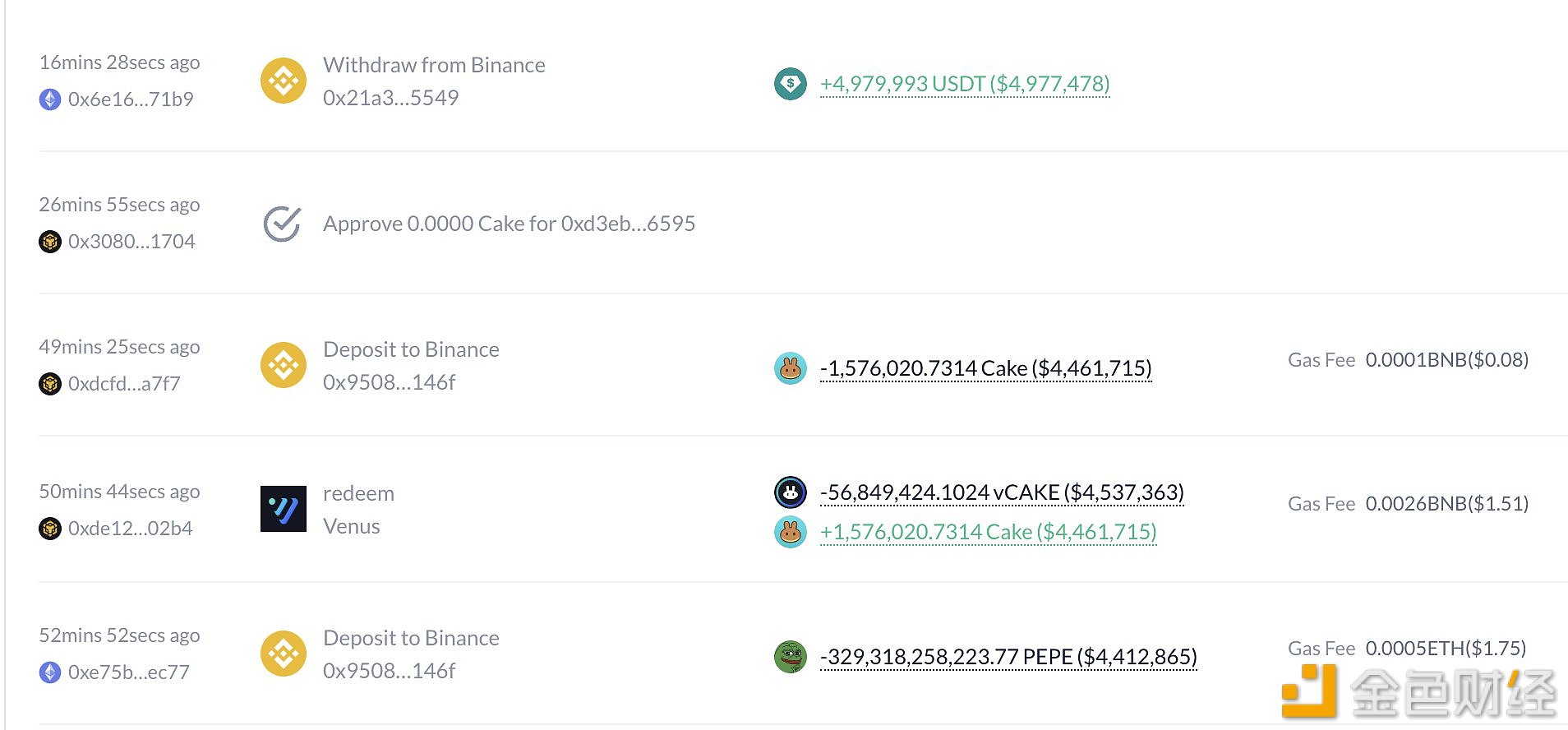Open transaction hash 0xdcfd...a7f7

(x=124, y=384)
